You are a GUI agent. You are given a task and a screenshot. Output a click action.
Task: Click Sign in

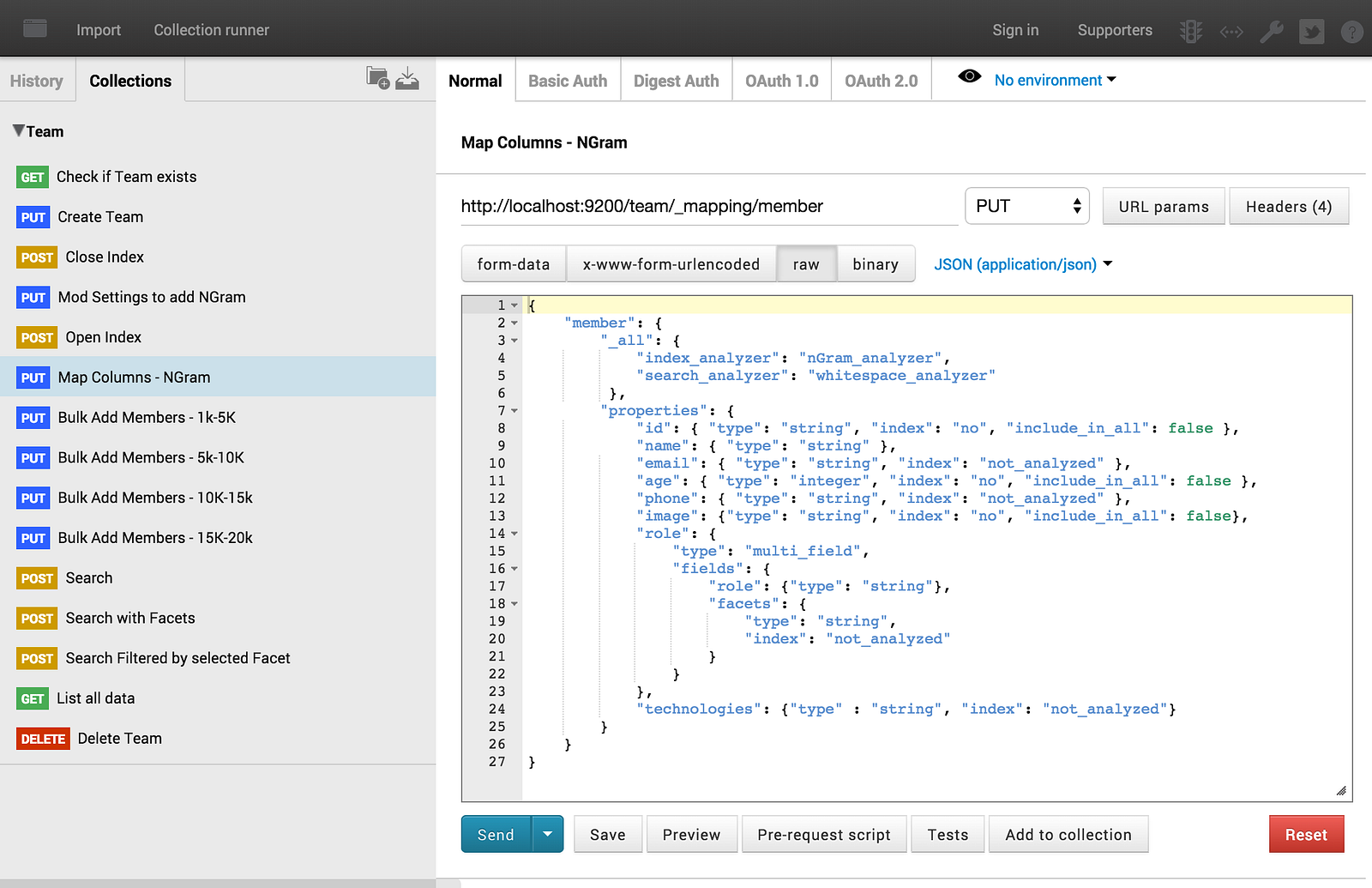pyautogui.click(x=1015, y=30)
